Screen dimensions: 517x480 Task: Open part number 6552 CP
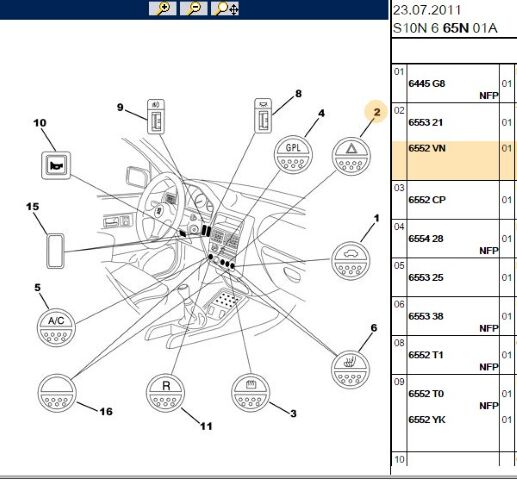pyautogui.click(x=427, y=200)
